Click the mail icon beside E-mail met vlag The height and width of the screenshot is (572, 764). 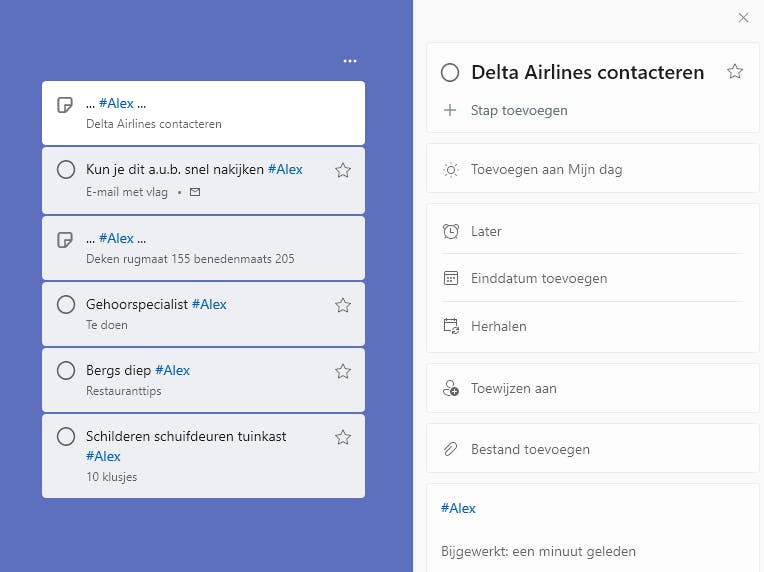pos(195,191)
